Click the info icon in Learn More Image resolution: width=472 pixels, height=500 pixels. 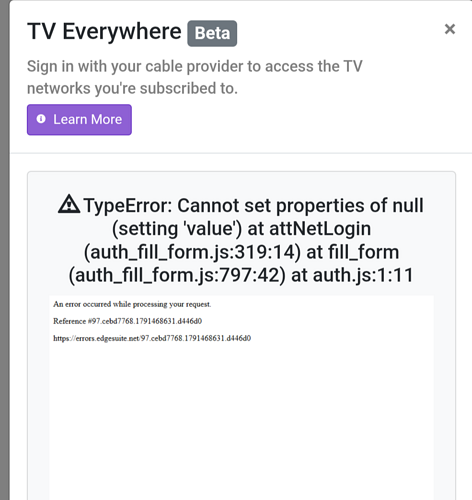point(41,119)
